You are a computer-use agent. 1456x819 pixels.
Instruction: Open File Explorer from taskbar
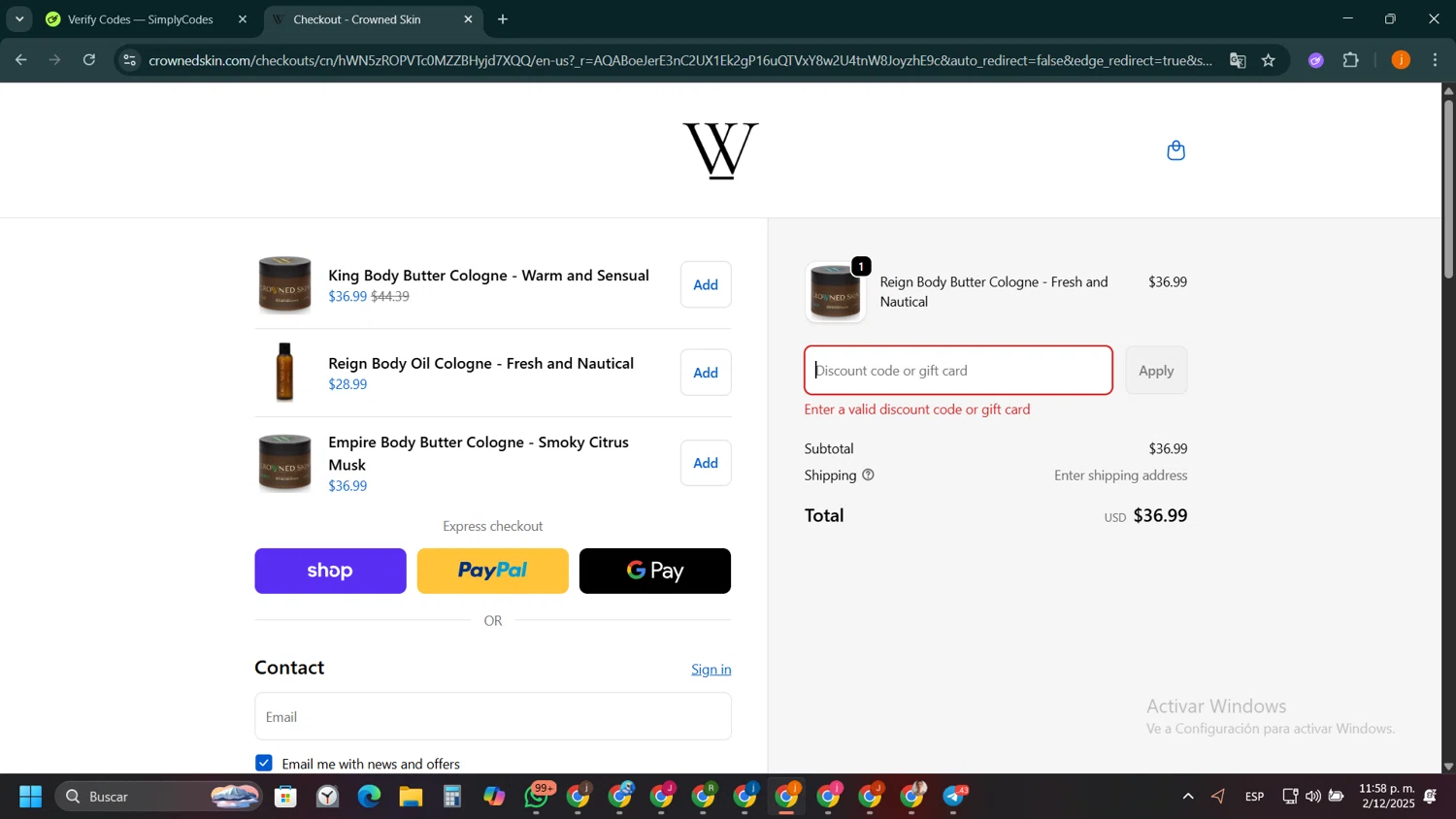tap(411, 797)
